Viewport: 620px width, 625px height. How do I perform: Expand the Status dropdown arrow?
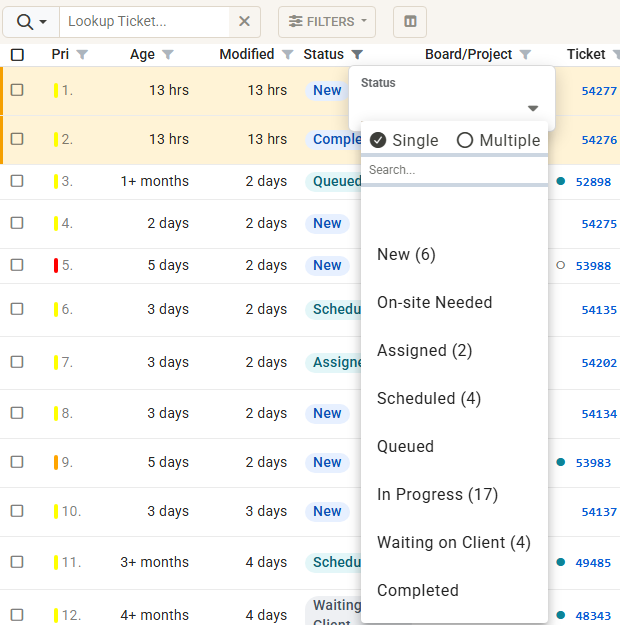click(x=533, y=108)
